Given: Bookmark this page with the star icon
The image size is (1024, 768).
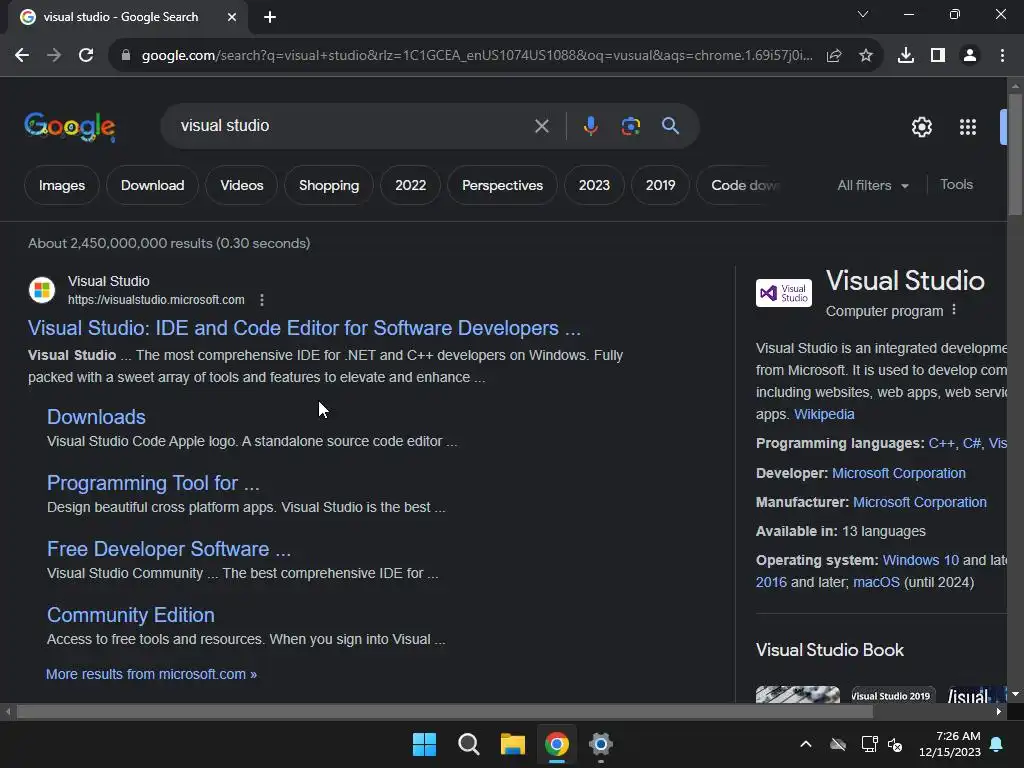Looking at the screenshot, I should click(x=866, y=56).
